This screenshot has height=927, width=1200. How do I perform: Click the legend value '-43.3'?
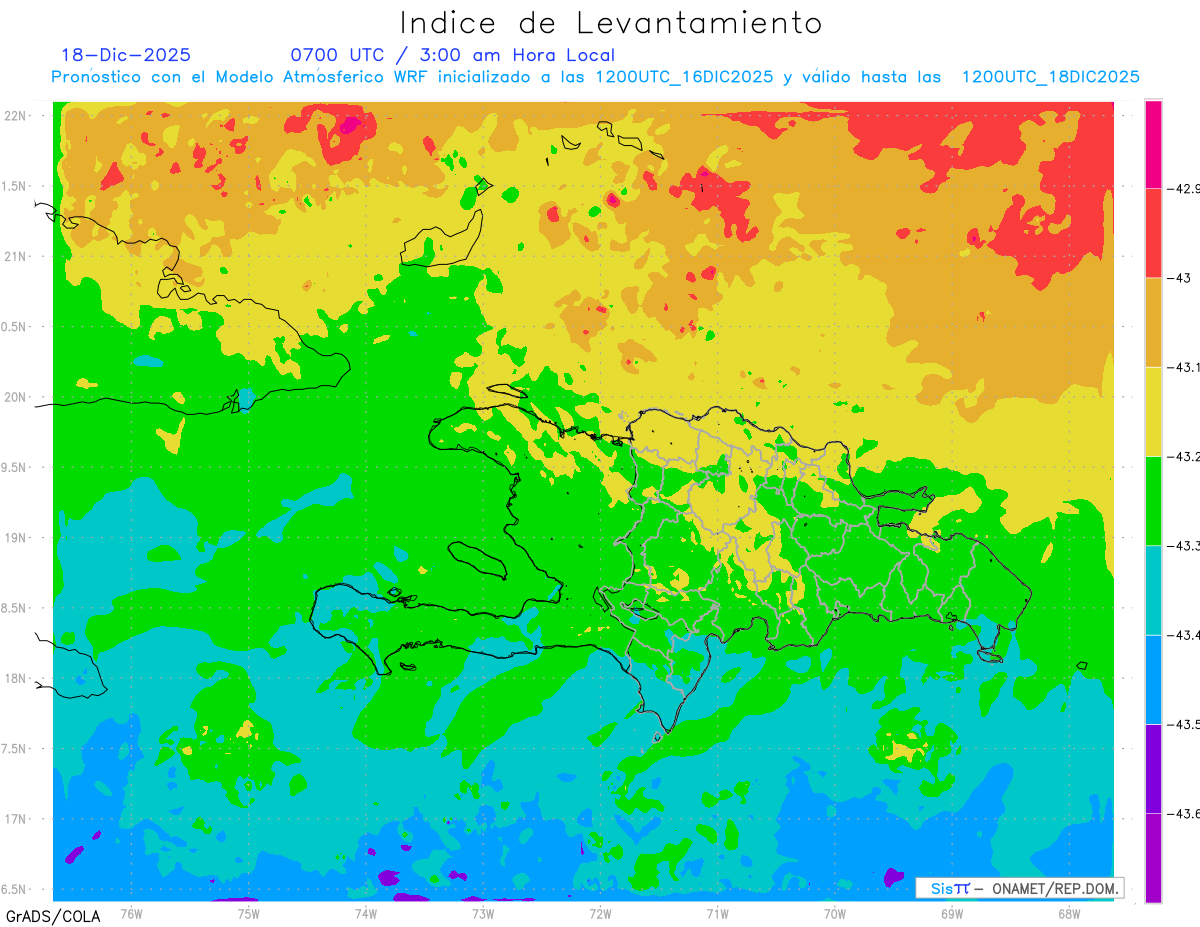point(1182,546)
